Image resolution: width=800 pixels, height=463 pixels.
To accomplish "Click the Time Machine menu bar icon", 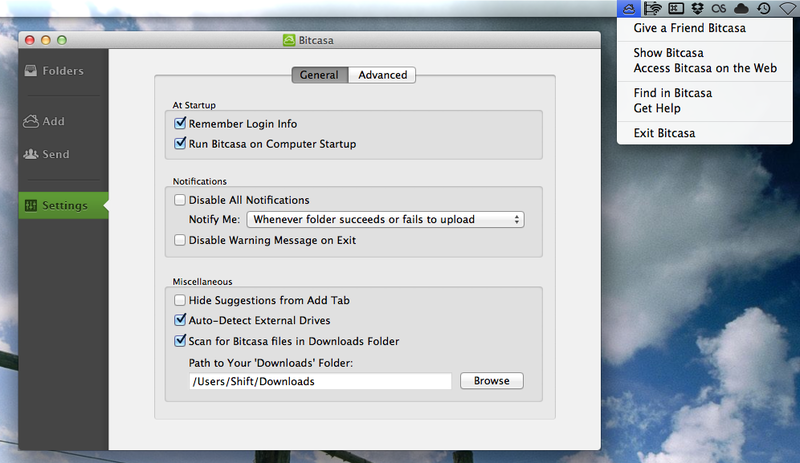I will tap(764, 8).
